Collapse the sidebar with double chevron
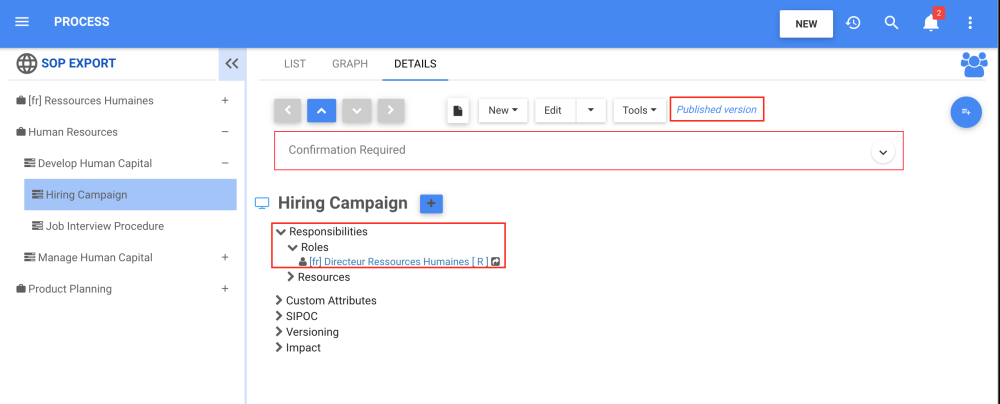 click(232, 64)
